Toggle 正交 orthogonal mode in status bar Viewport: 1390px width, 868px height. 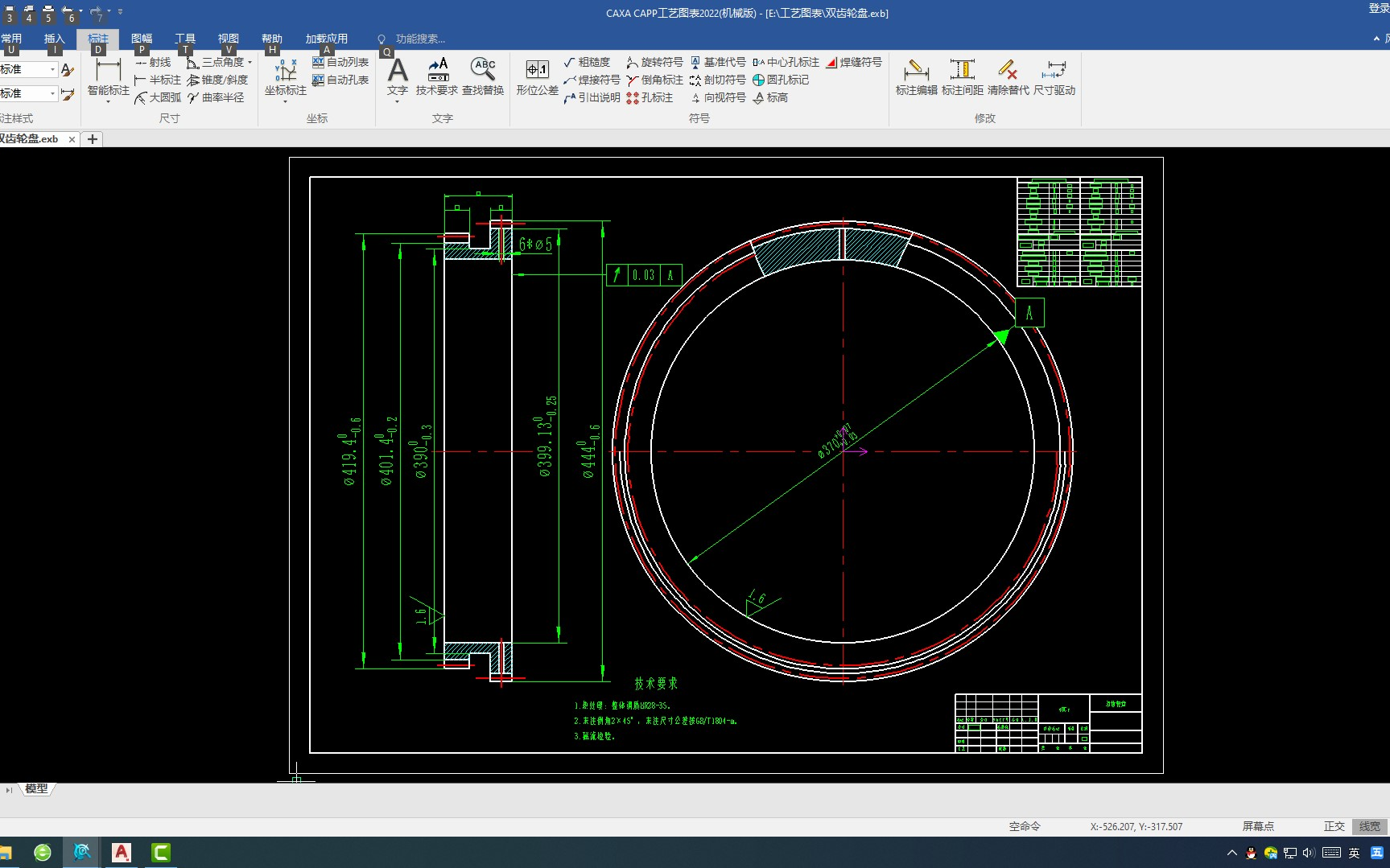pos(1334,826)
